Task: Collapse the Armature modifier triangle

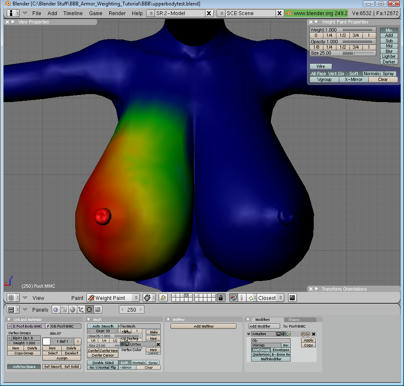Action: pos(249,334)
